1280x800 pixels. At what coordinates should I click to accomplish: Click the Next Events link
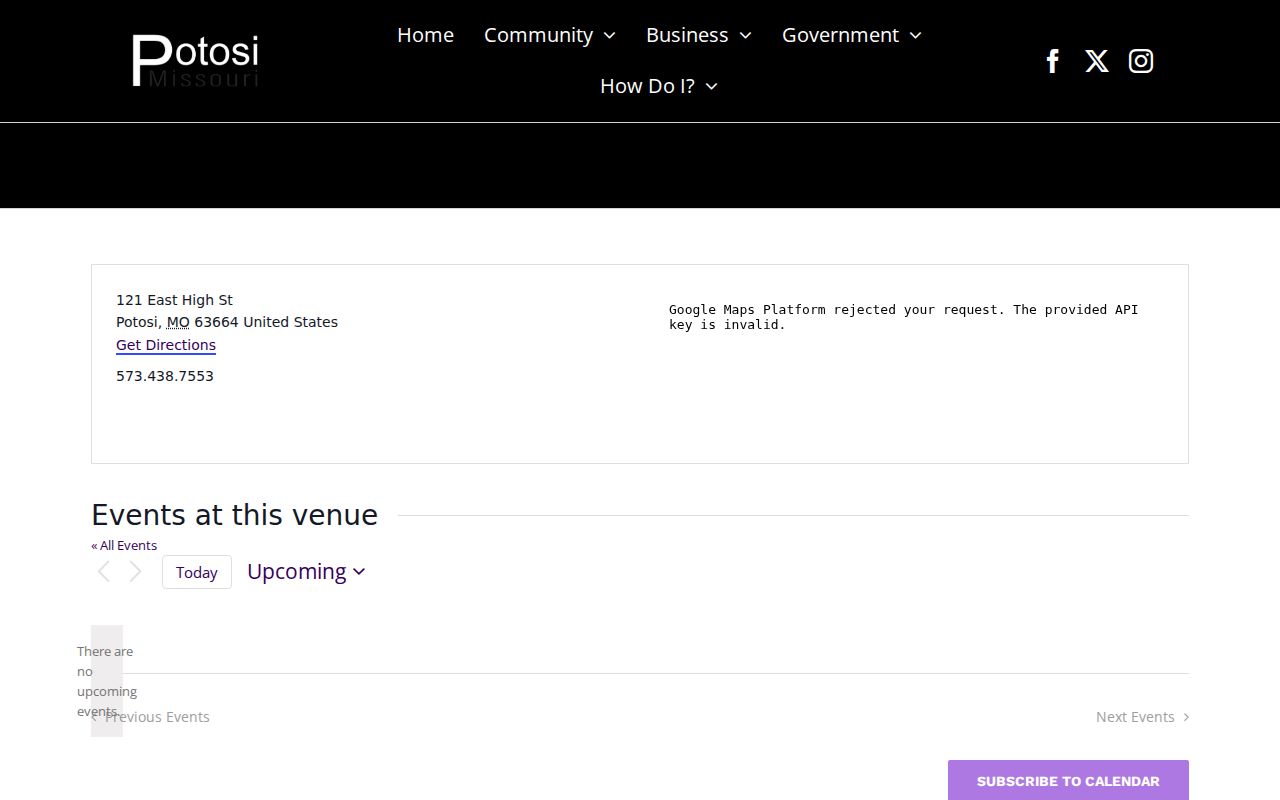tap(1142, 717)
